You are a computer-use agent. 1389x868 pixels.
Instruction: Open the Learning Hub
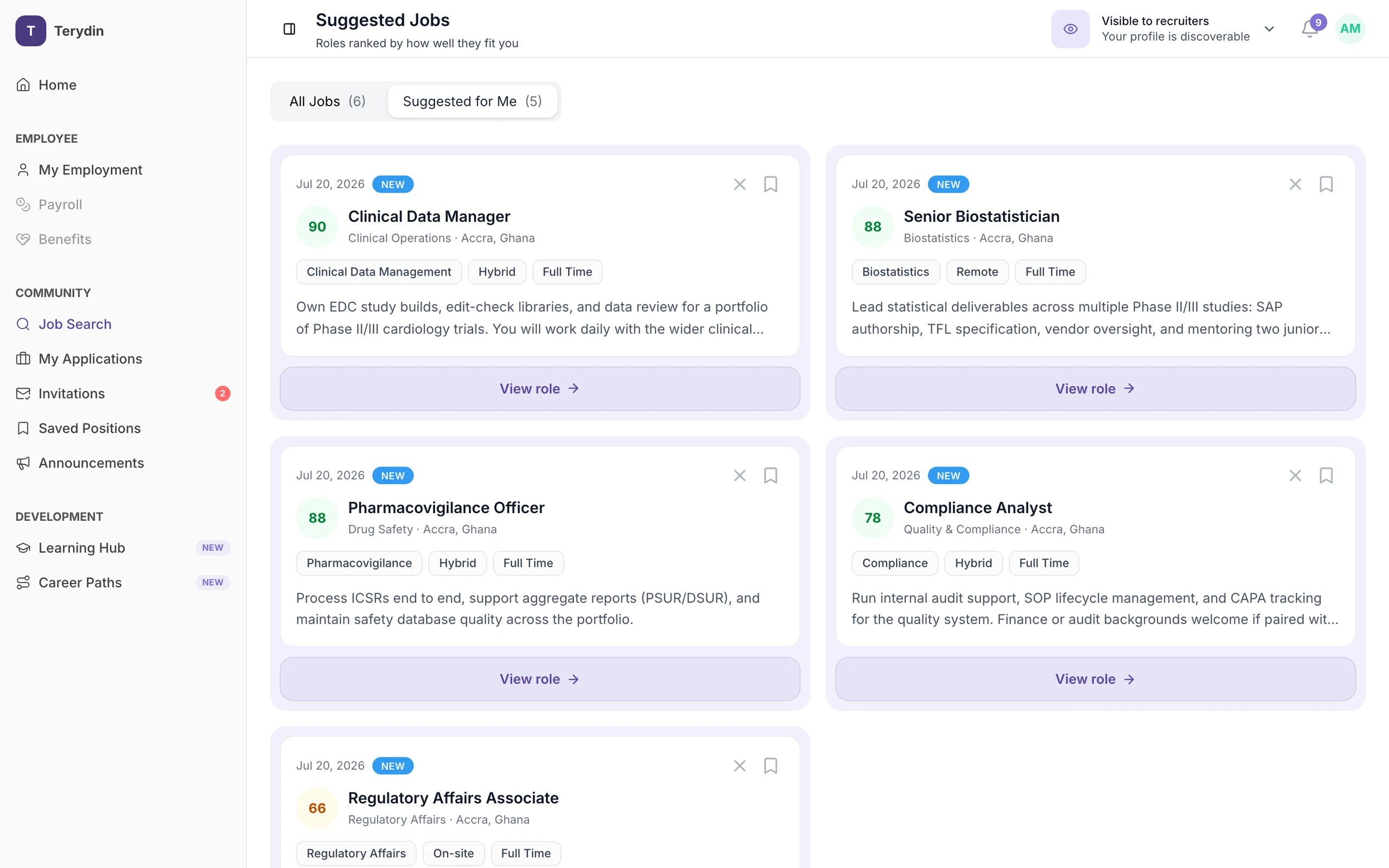123,548
